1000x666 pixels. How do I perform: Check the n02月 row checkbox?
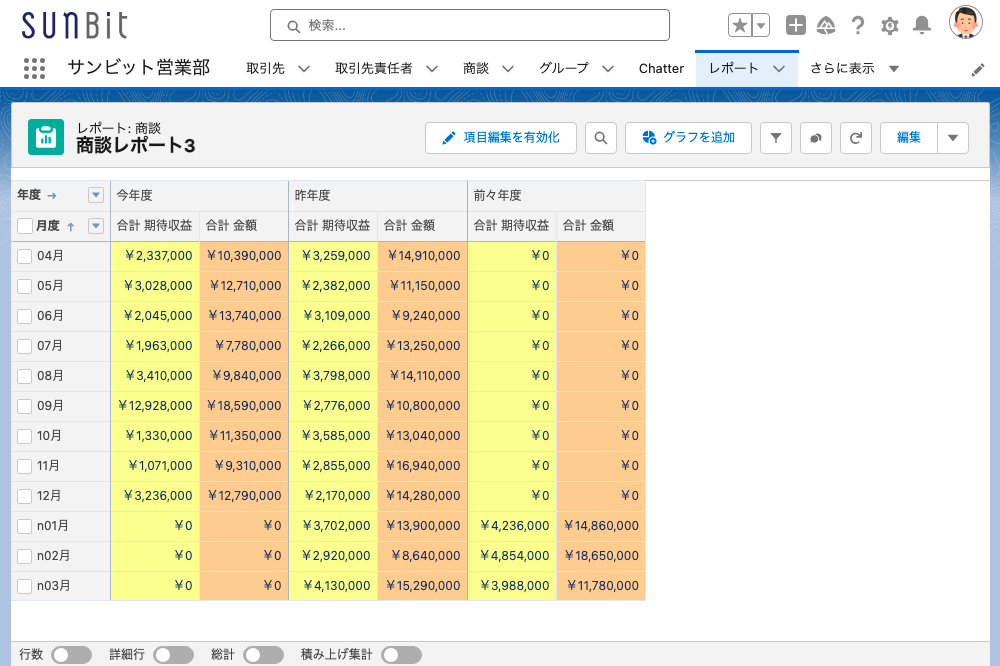tap(24, 556)
